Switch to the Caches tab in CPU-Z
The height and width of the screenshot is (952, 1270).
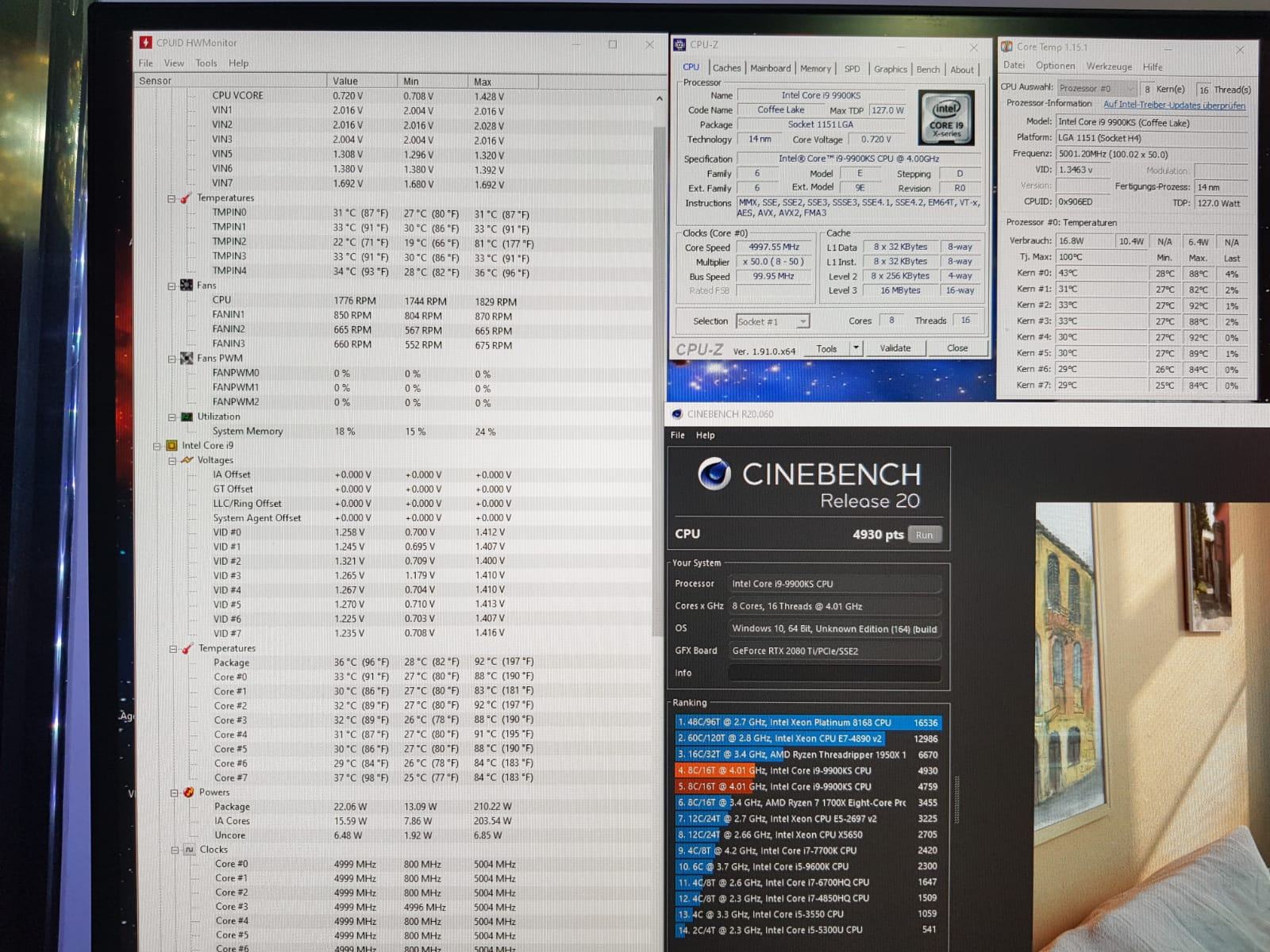click(726, 68)
